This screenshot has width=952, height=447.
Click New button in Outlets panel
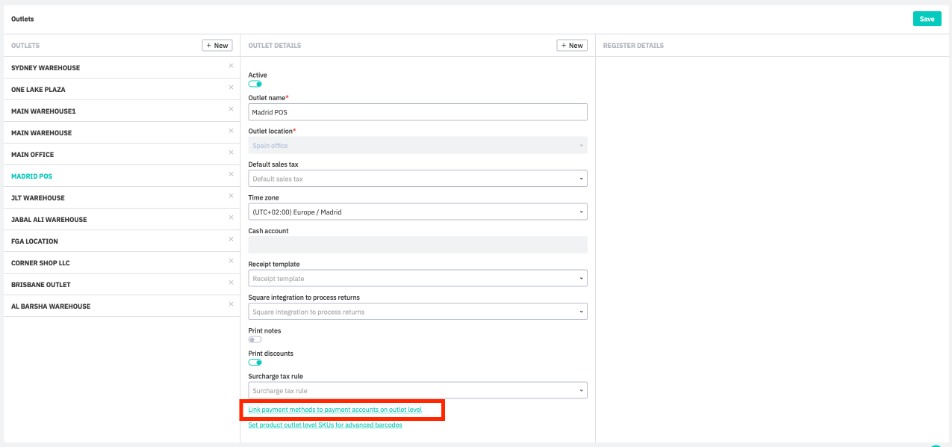click(x=217, y=45)
